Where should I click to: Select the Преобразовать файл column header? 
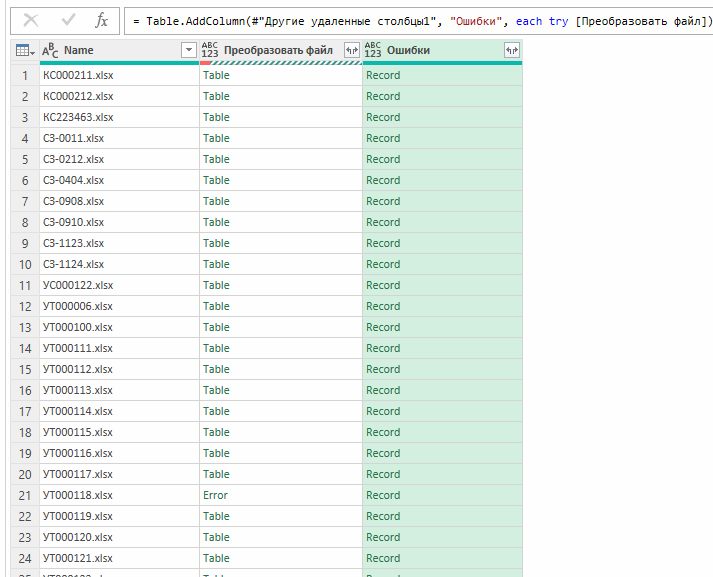(281, 50)
